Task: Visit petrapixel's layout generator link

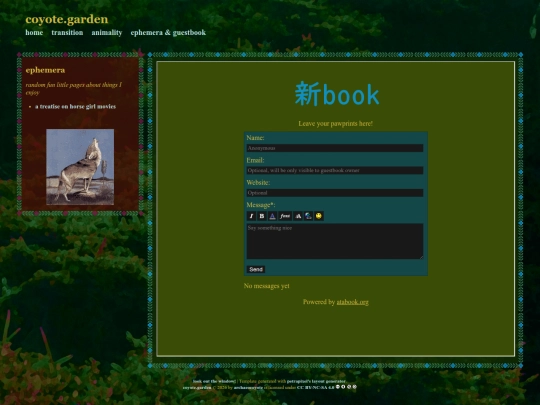Action: [316, 381]
